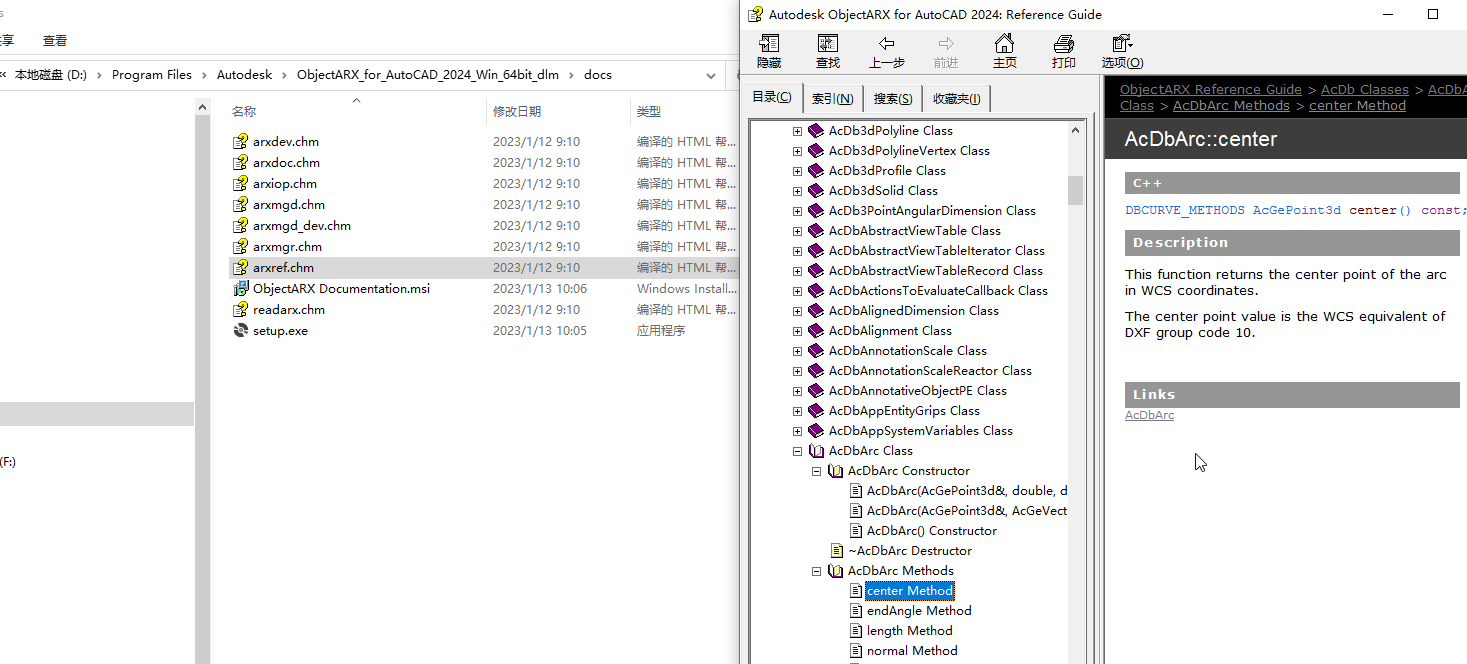Click Explorer navigation pane scroll up arrow
This screenshot has width=1467, height=664.
coord(203,108)
